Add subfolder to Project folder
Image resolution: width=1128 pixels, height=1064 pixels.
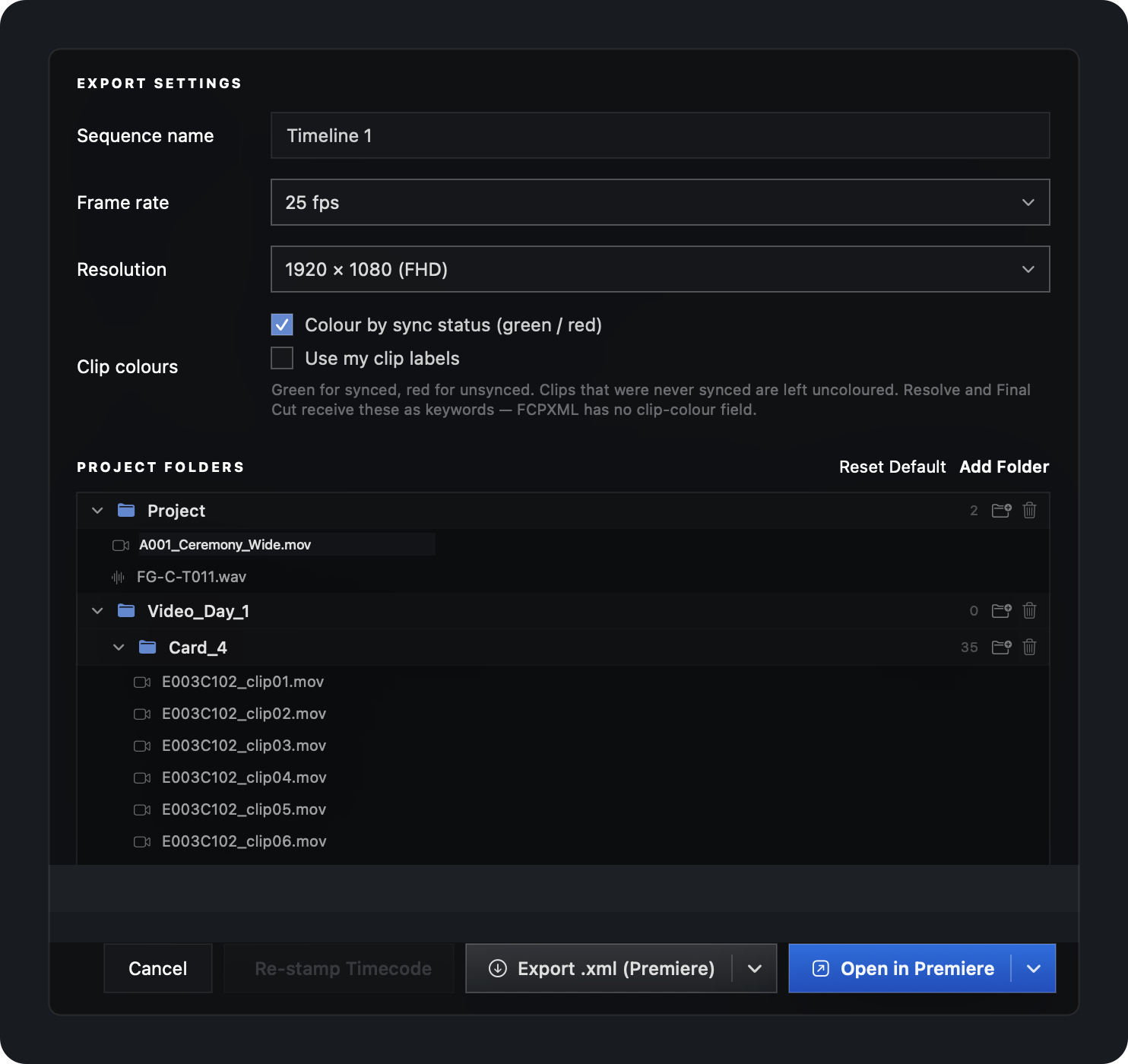point(1001,510)
